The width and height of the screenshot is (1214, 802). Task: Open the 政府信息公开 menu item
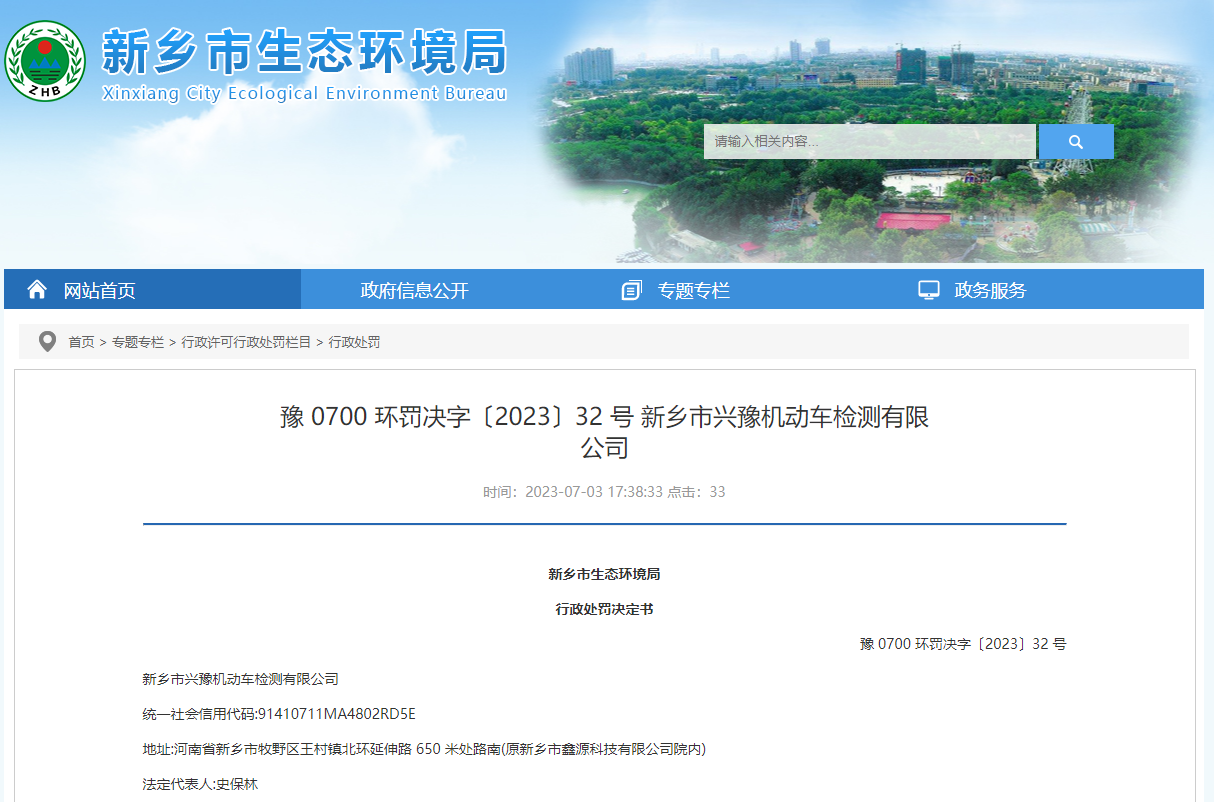pos(414,290)
